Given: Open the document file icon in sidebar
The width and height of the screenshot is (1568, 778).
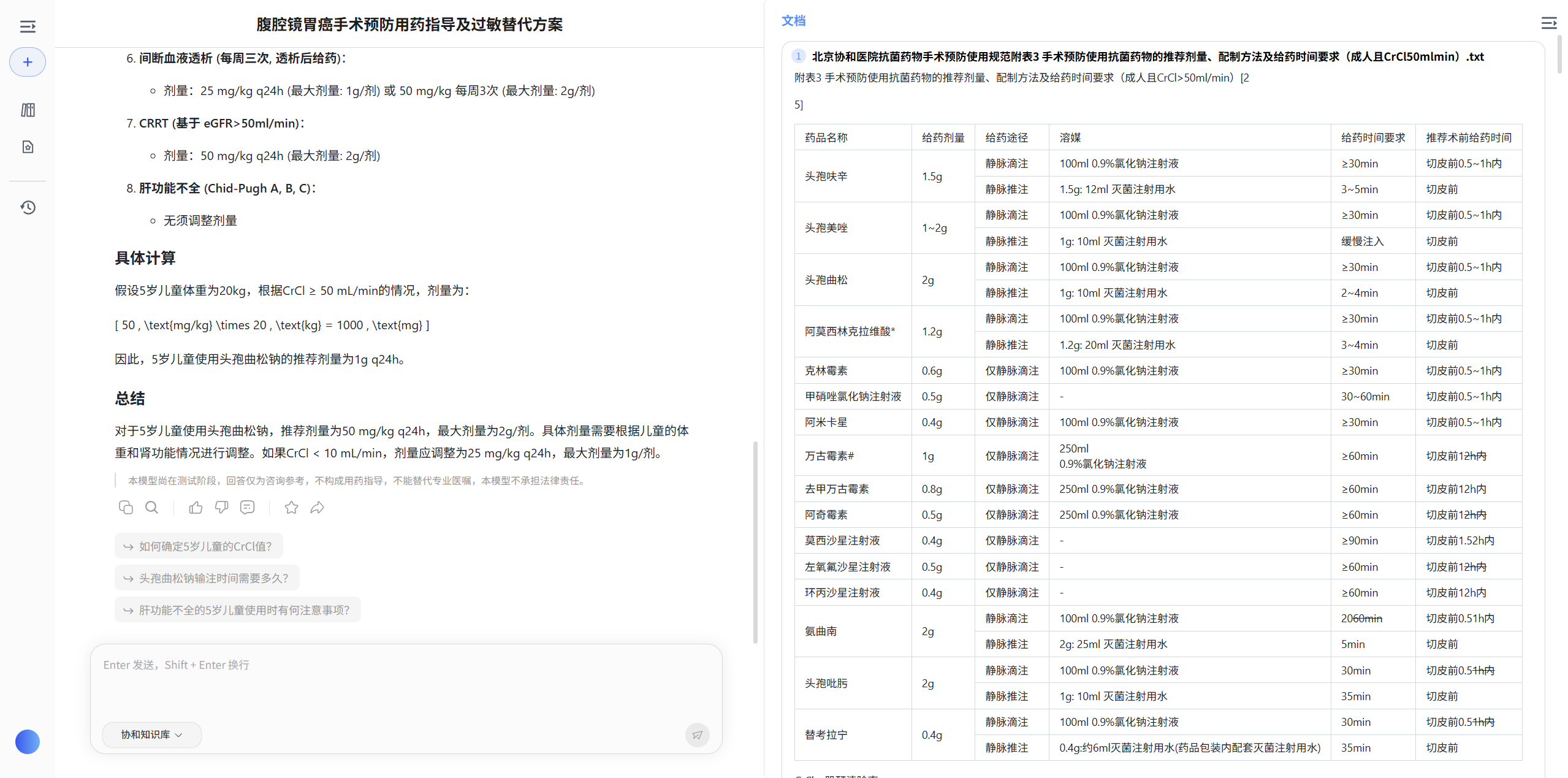Looking at the screenshot, I should click(28, 147).
